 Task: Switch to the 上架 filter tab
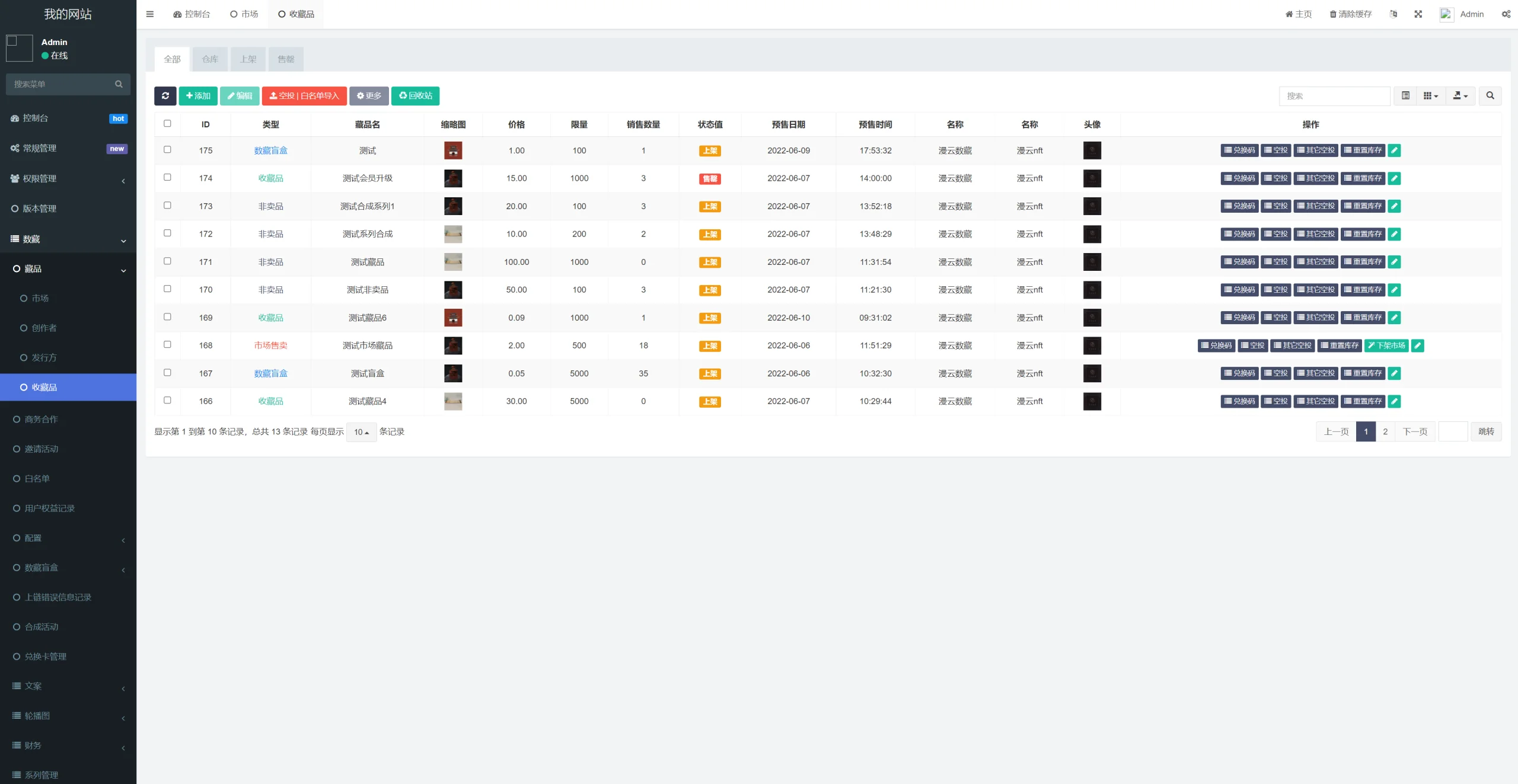click(248, 59)
